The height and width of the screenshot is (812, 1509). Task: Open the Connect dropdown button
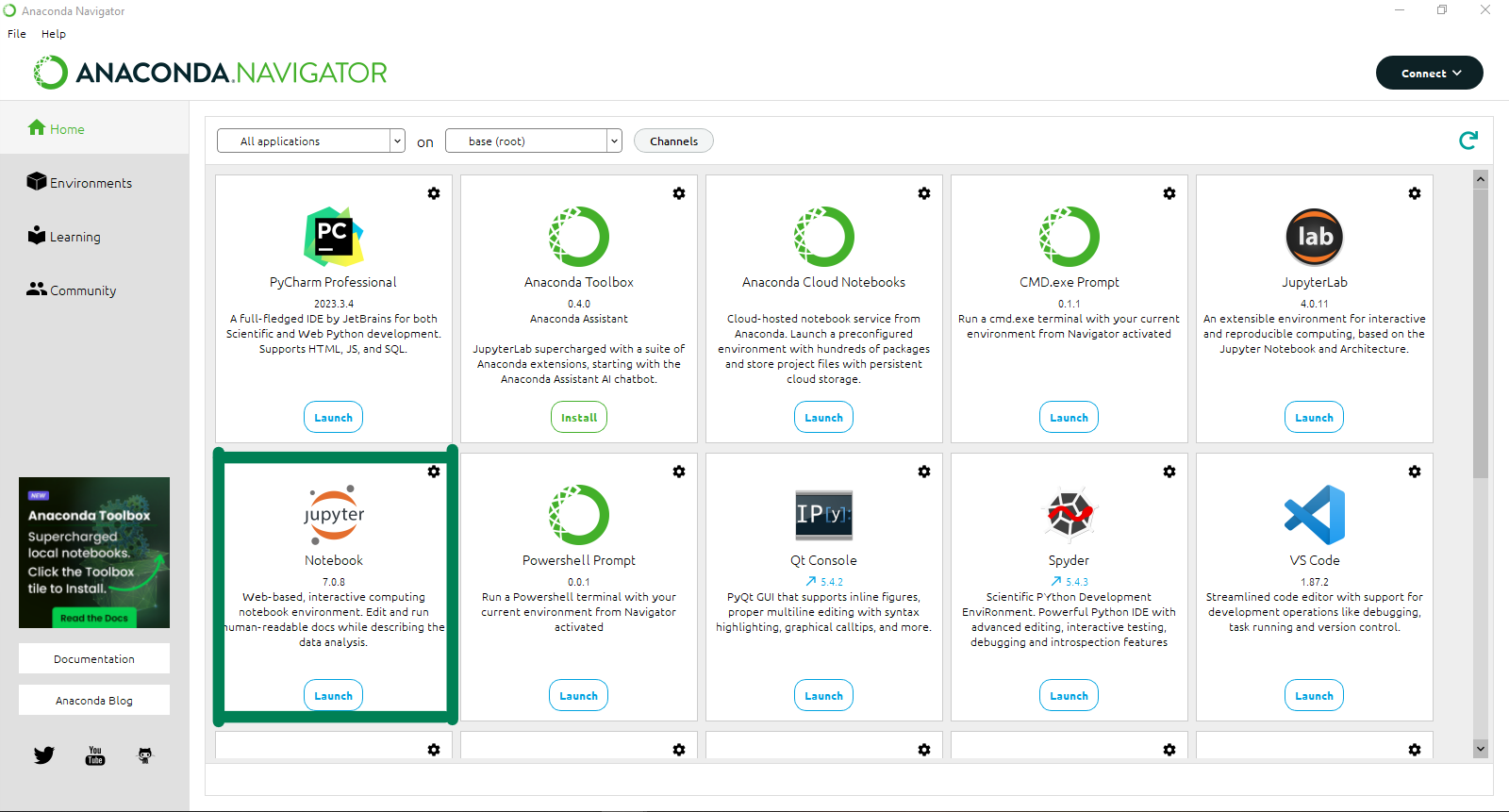[1430, 73]
